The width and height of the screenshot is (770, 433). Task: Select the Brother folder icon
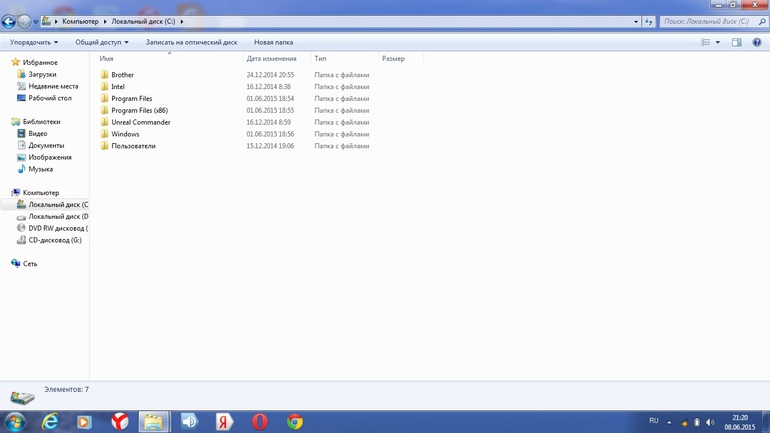(x=104, y=75)
